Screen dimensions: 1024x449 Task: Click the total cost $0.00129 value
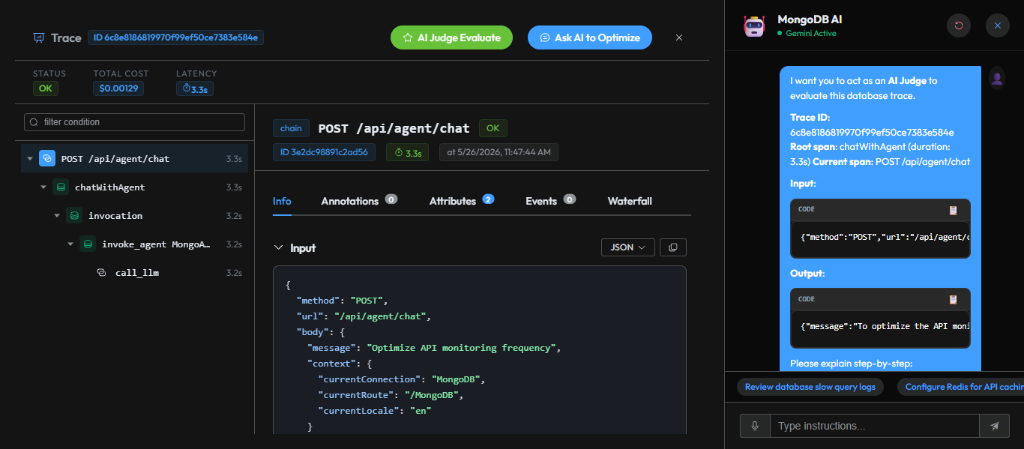pyautogui.click(x=119, y=88)
